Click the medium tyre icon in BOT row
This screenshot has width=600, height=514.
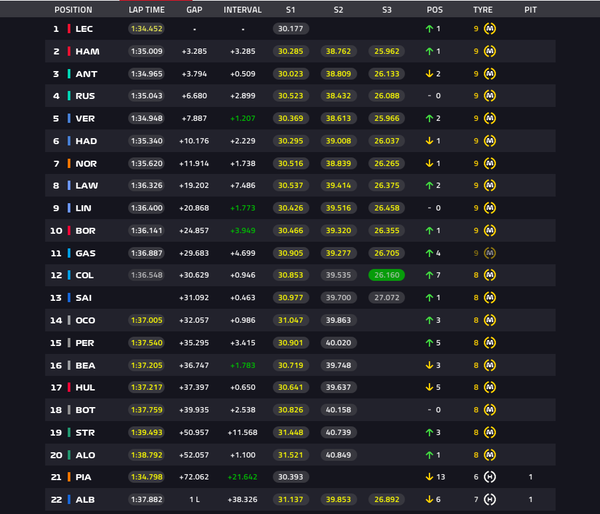[x=490, y=410]
